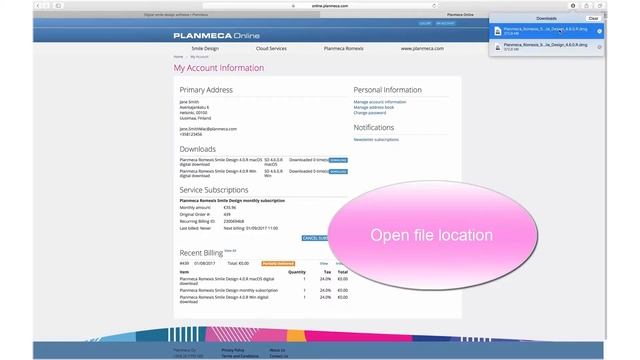Select the 'Next billing: 01/09/2017 11:00' text
This screenshot has height=360, width=640.
pyautogui.click(x=251, y=228)
